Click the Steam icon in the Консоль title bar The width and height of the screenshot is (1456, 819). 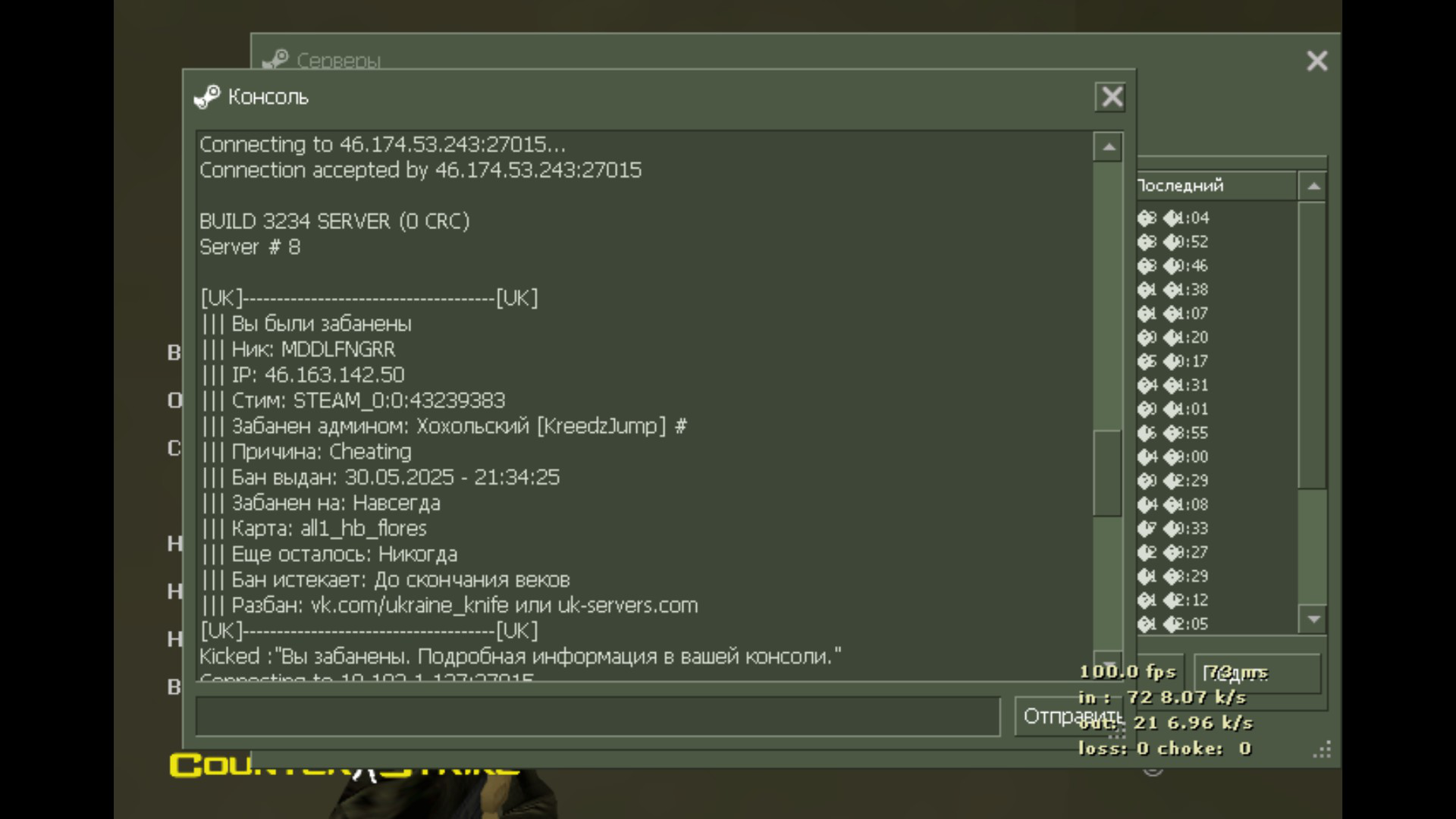[207, 97]
